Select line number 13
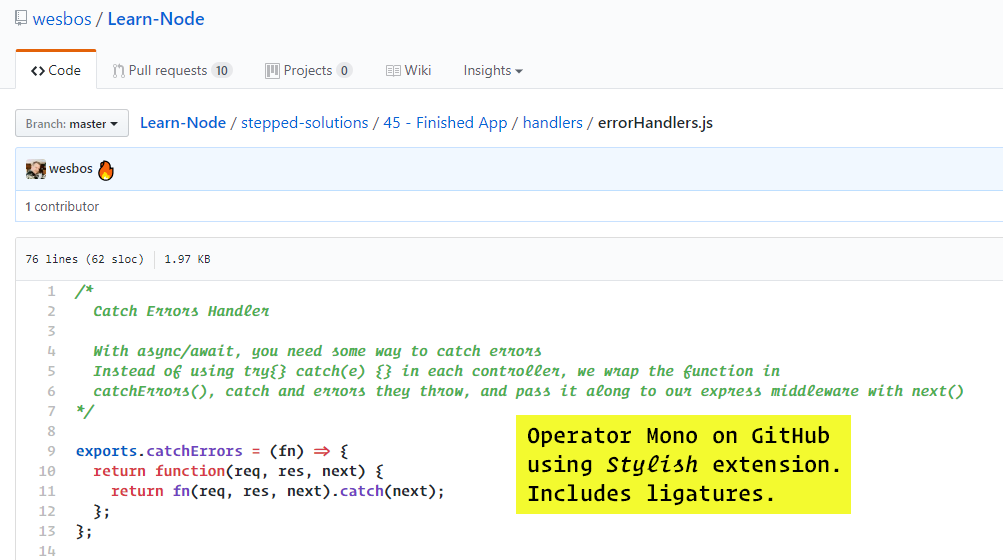This screenshot has width=1003, height=560. [x=47, y=531]
